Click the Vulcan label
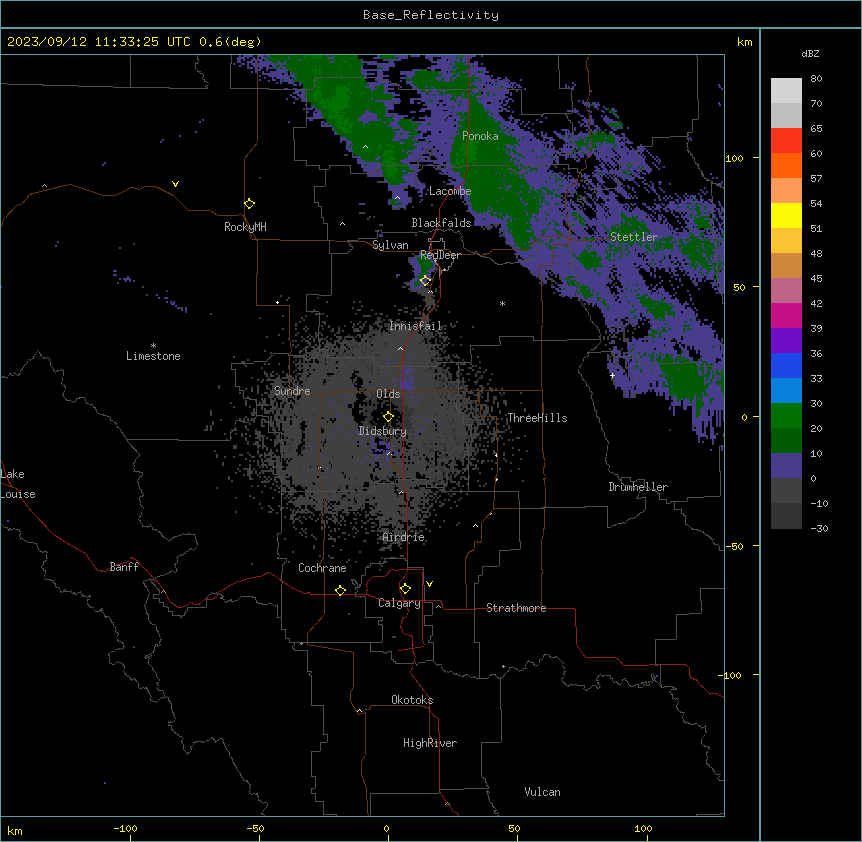862x842 pixels. coord(542,792)
